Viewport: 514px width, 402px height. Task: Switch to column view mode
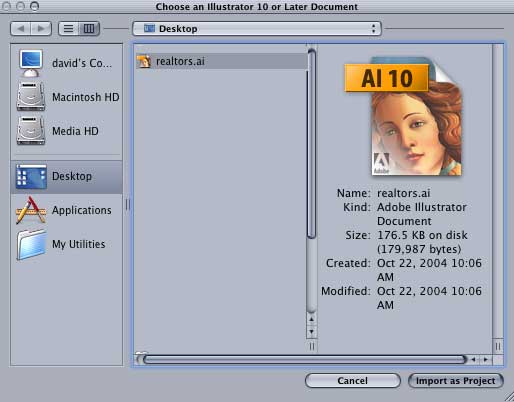pyautogui.click(x=89, y=29)
